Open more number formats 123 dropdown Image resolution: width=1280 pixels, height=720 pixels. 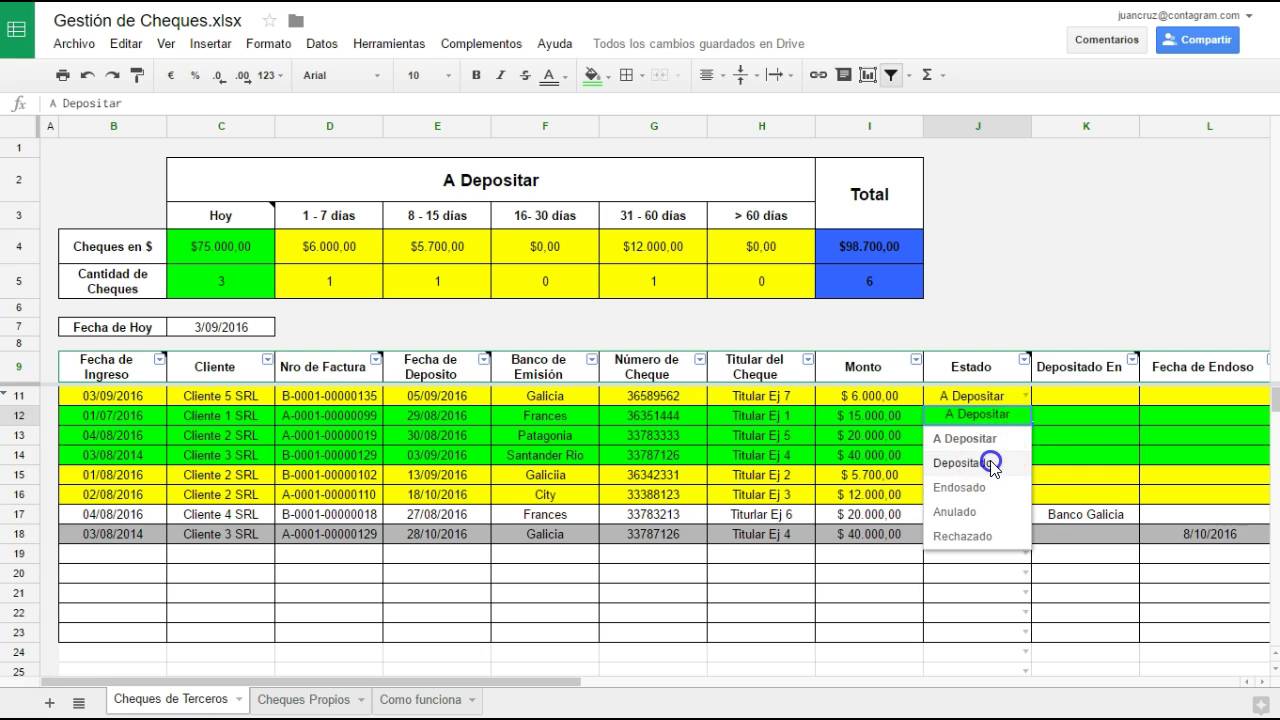tap(270, 75)
